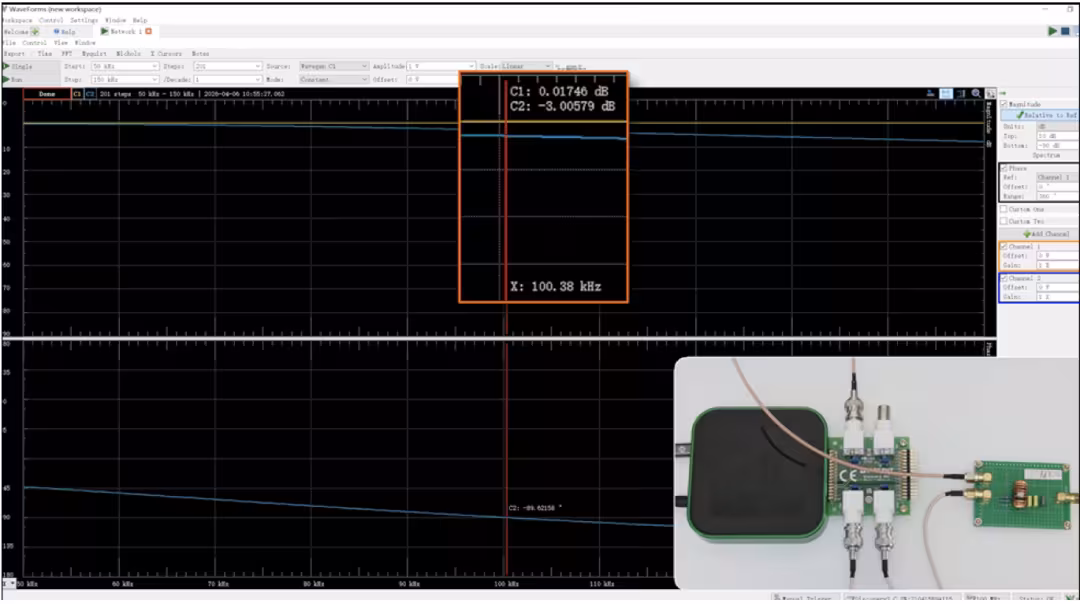Viewport: 1080px width, 604px height.
Task: Toggle the Magnitude checkbox
Action: (1004, 104)
